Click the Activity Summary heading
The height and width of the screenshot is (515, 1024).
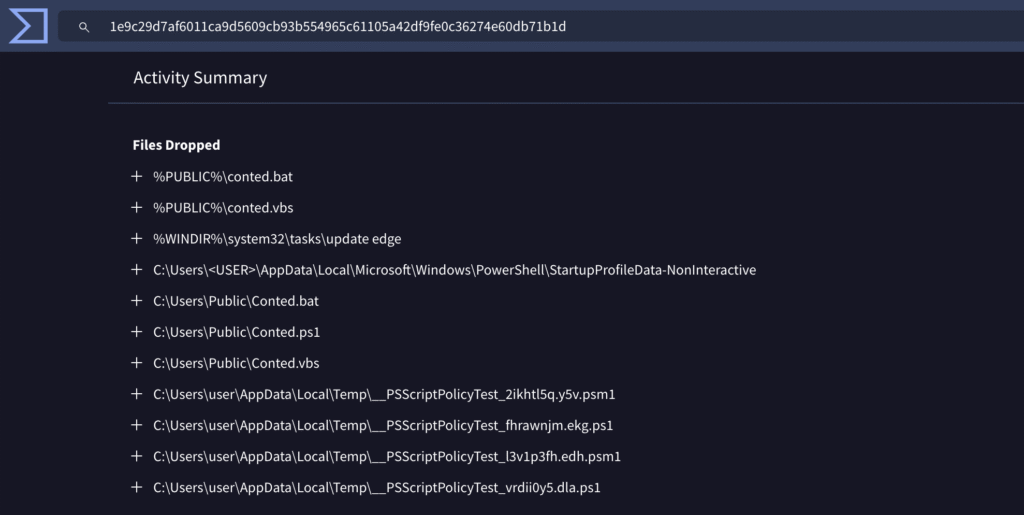tap(200, 78)
